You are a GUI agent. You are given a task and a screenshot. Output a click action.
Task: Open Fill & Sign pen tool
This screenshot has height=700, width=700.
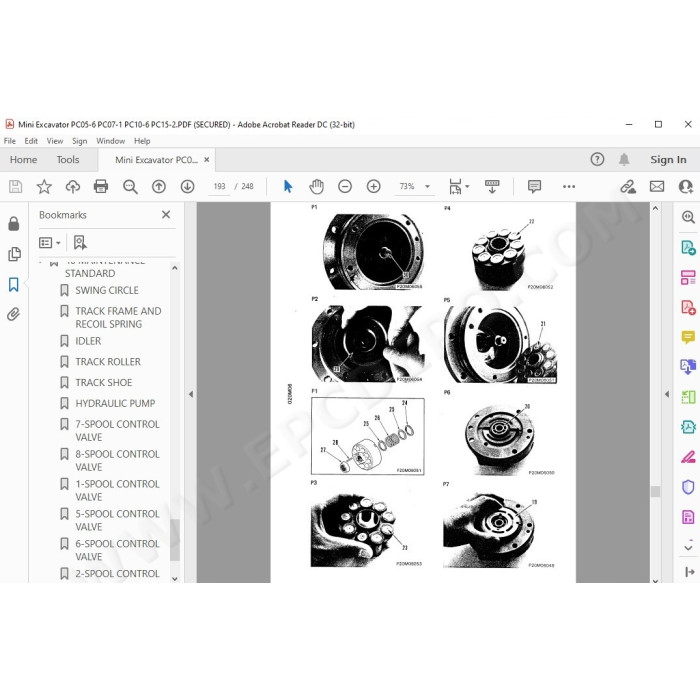coord(688,457)
